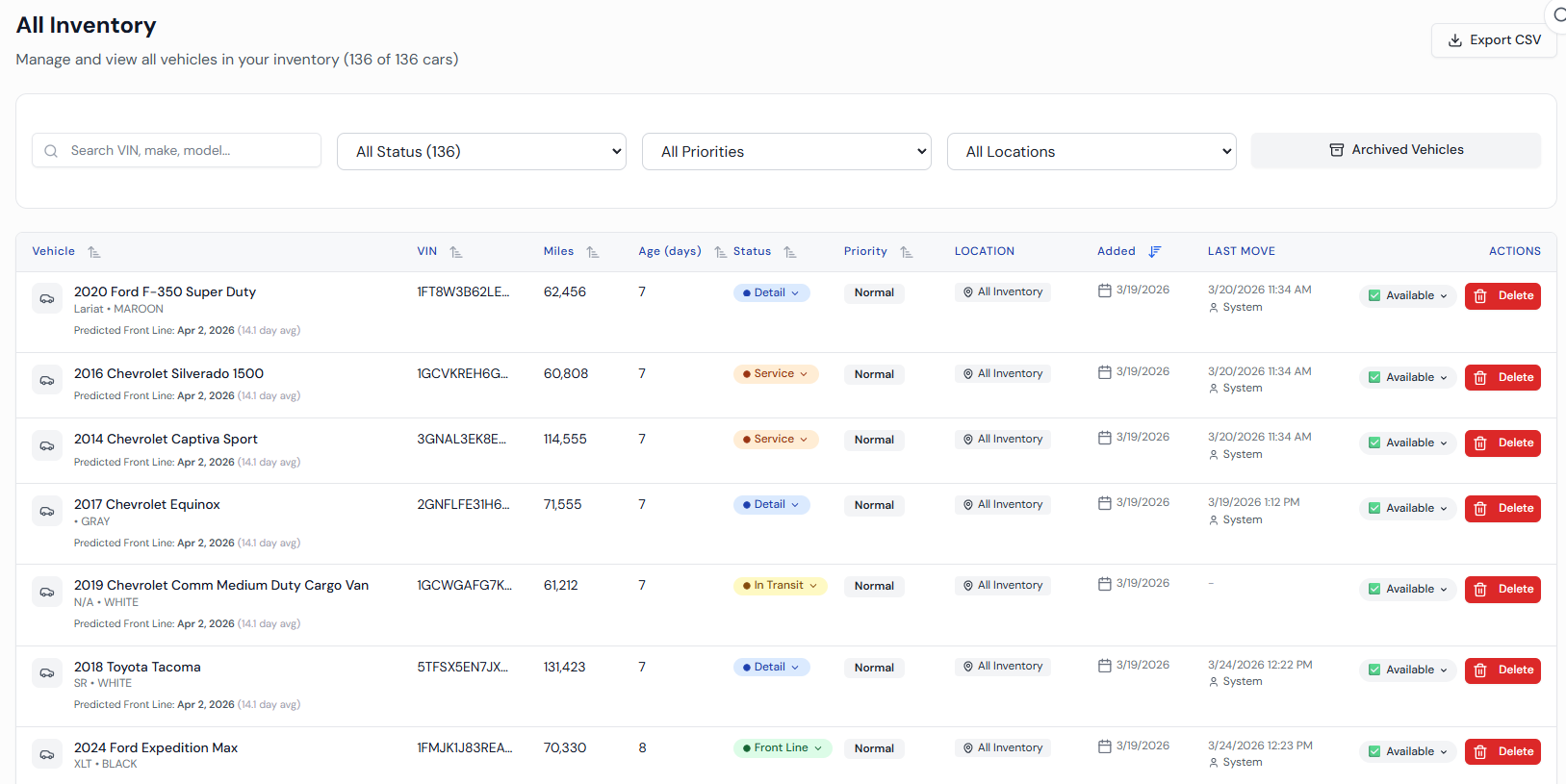The height and width of the screenshot is (784, 1566).
Task: Click car icon for 2018 Toyota Tacoma
Action: (47, 673)
